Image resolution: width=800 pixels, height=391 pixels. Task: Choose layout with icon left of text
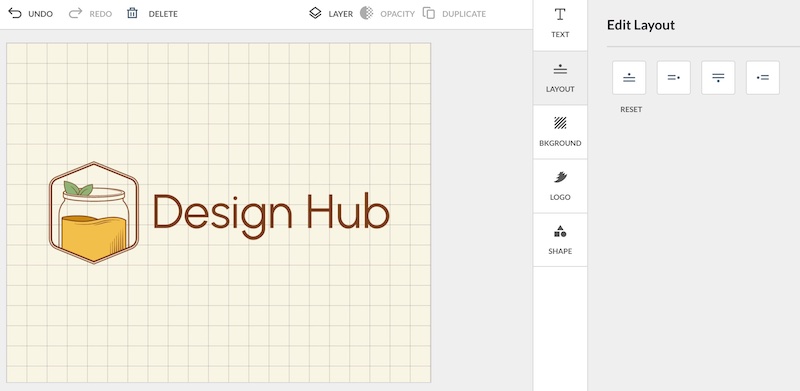coord(763,78)
